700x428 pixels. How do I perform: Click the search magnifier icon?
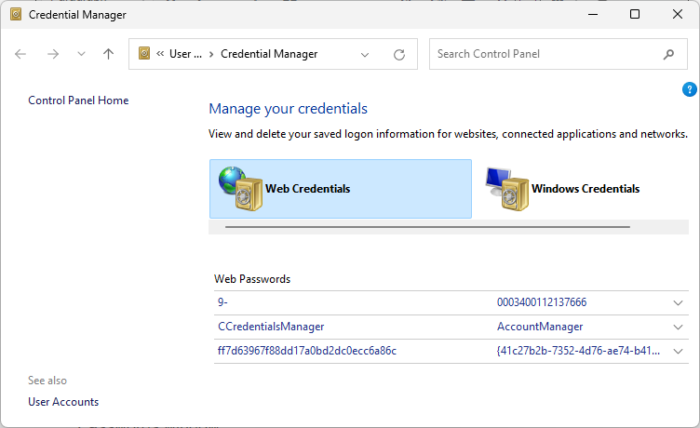668,54
